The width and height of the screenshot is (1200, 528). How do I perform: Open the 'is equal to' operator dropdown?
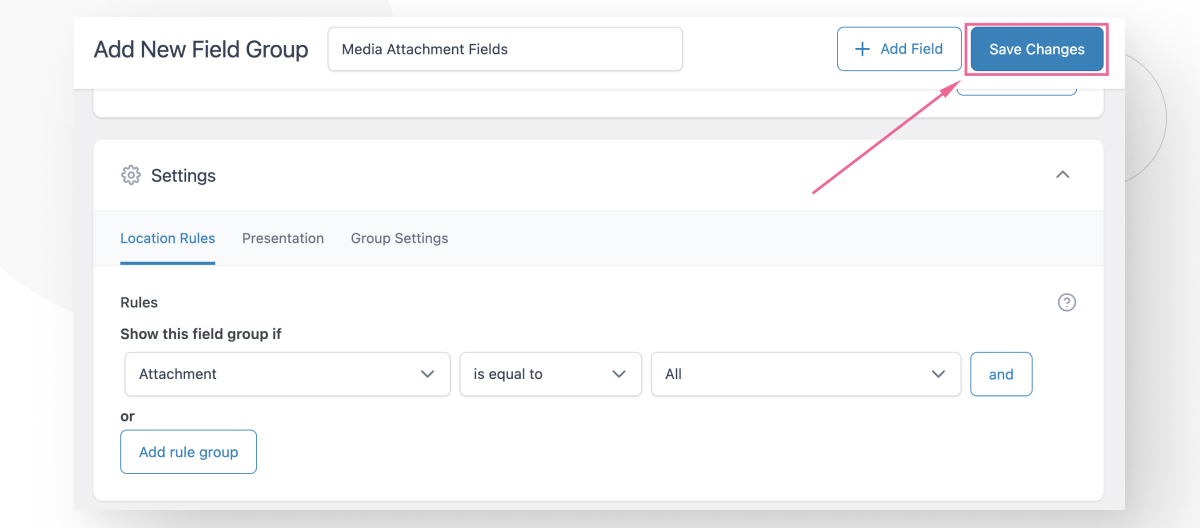tap(550, 374)
